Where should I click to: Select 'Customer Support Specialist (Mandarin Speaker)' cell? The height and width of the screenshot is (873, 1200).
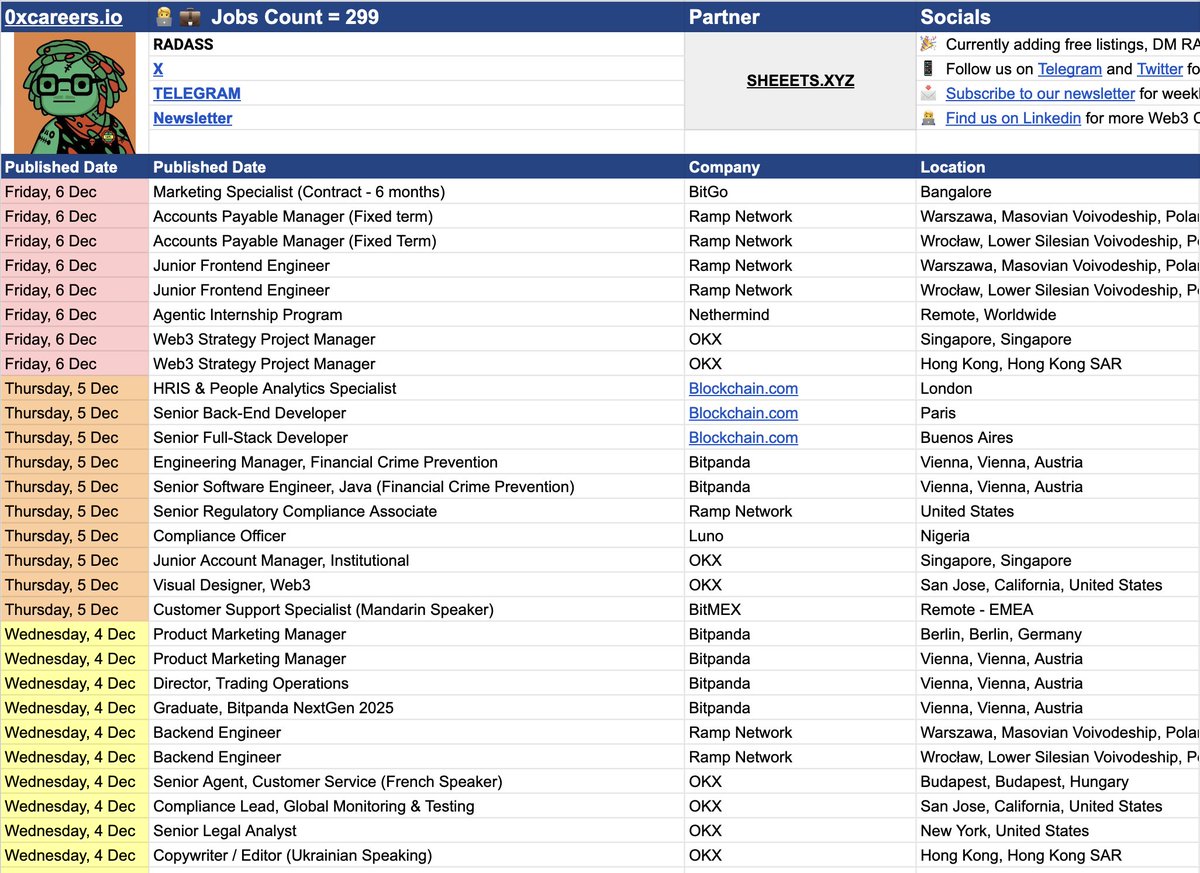(x=416, y=610)
